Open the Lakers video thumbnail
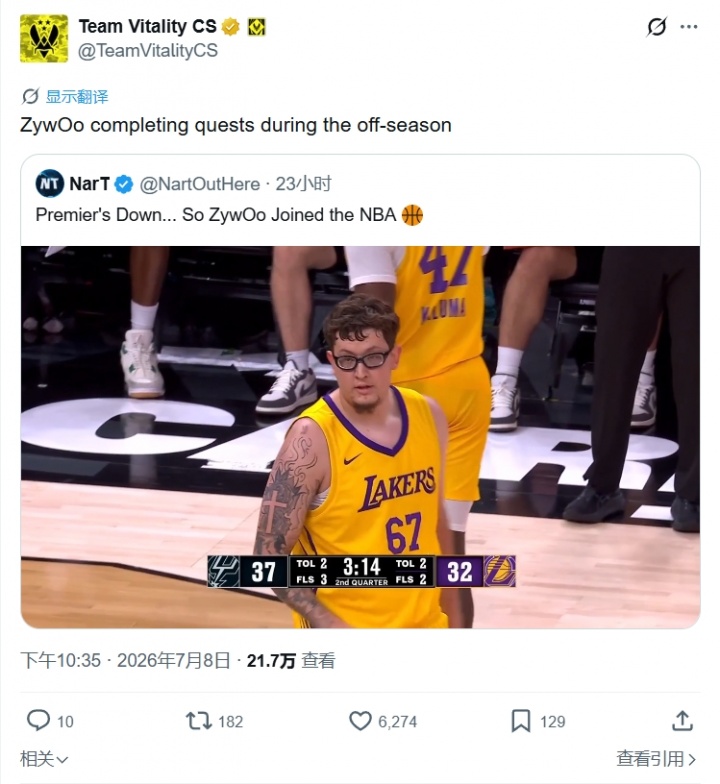Image resolution: width=720 pixels, height=784 pixels. tap(360, 436)
